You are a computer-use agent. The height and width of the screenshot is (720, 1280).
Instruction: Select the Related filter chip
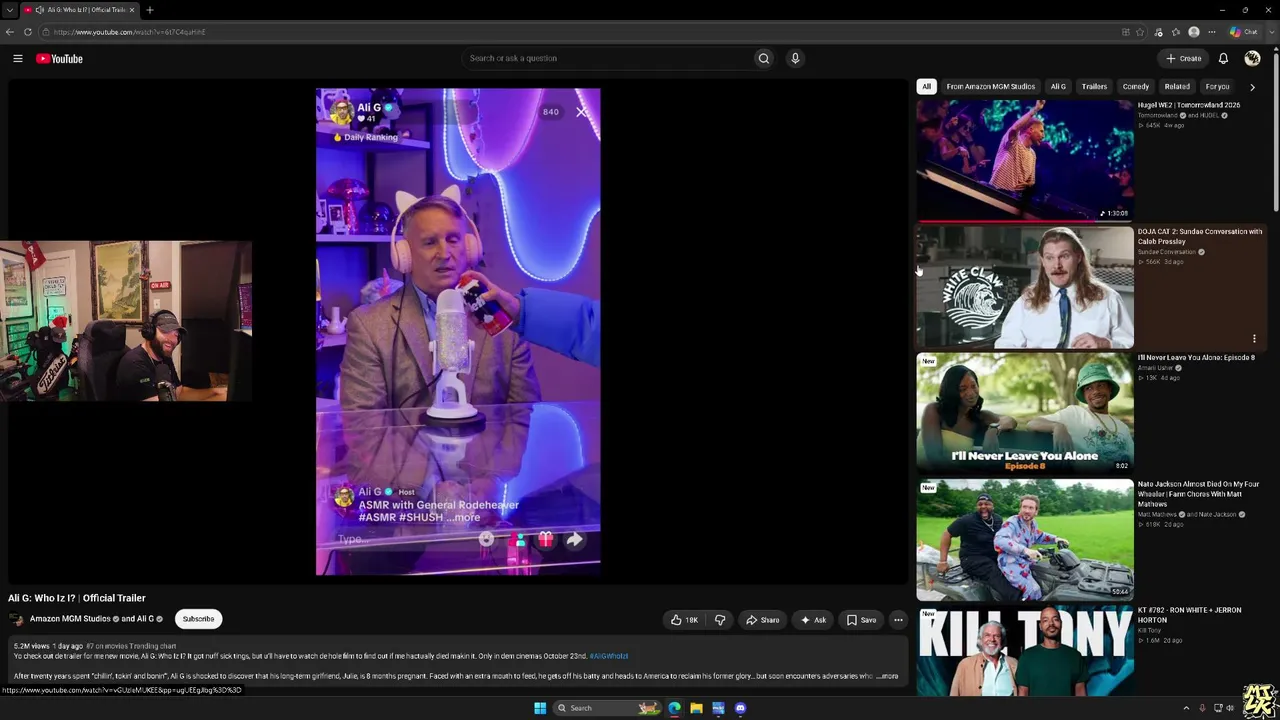pyautogui.click(x=1177, y=87)
